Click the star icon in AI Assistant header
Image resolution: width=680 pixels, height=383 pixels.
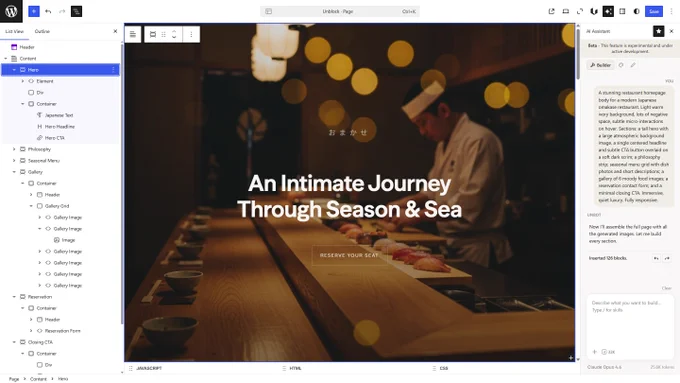click(658, 31)
